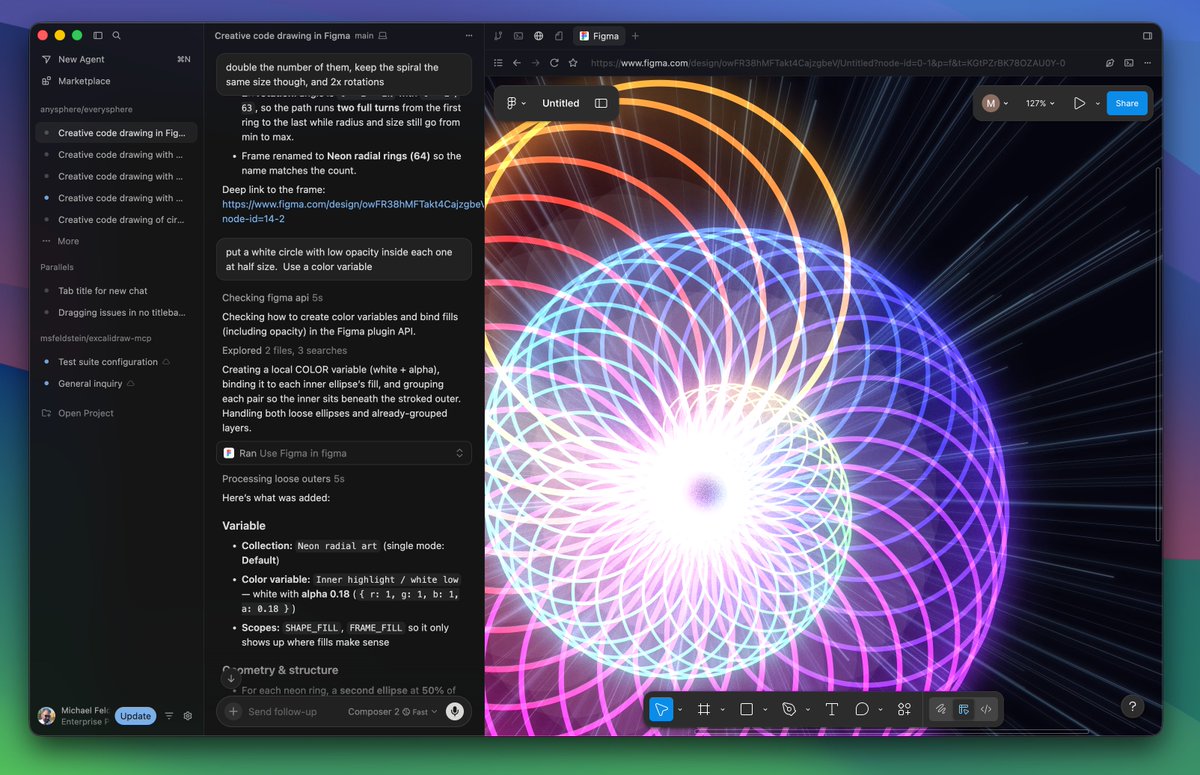Open the Figma frame deep link
Viewport: 1200px width, 775px height.
click(353, 211)
